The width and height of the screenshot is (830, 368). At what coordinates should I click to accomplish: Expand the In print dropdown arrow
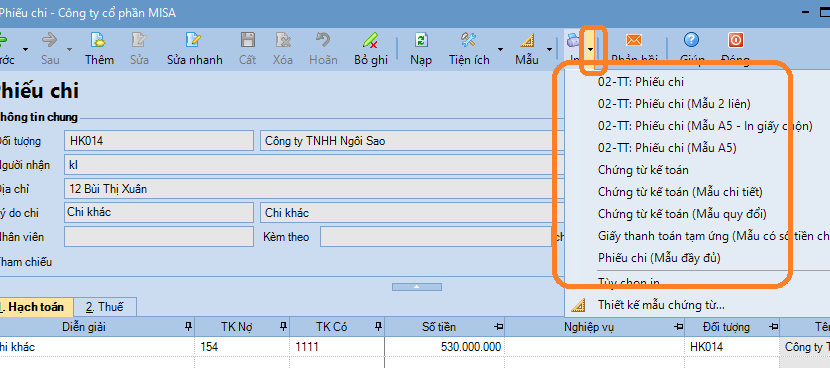click(x=591, y=49)
